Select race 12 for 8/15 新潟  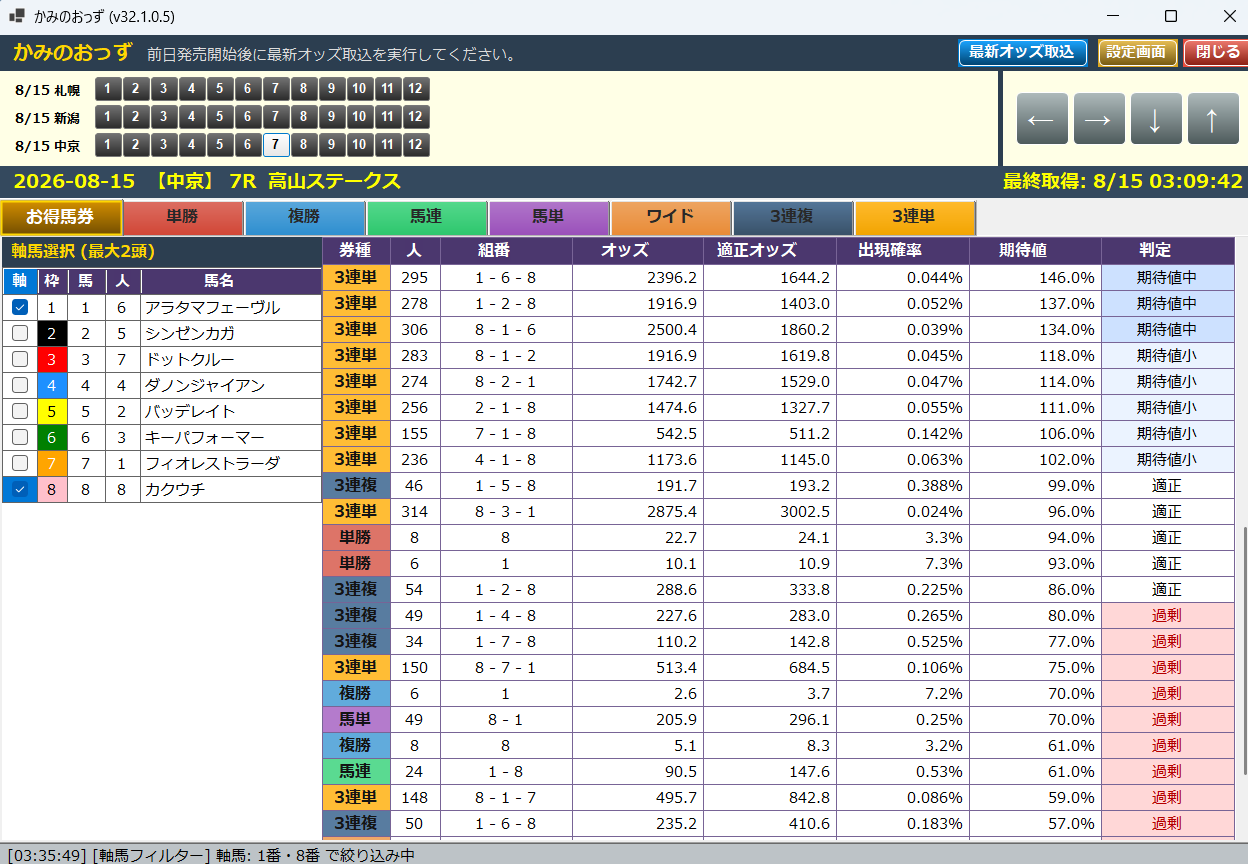click(x=416, y=117)
